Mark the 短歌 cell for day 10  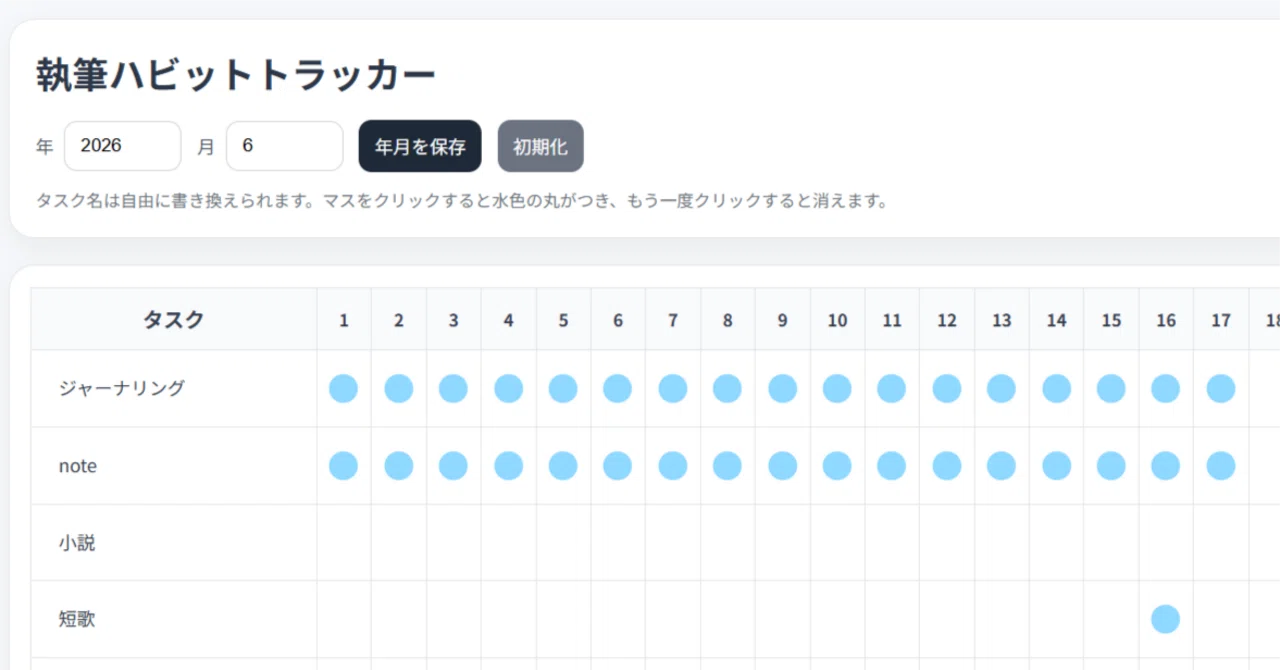838,619
